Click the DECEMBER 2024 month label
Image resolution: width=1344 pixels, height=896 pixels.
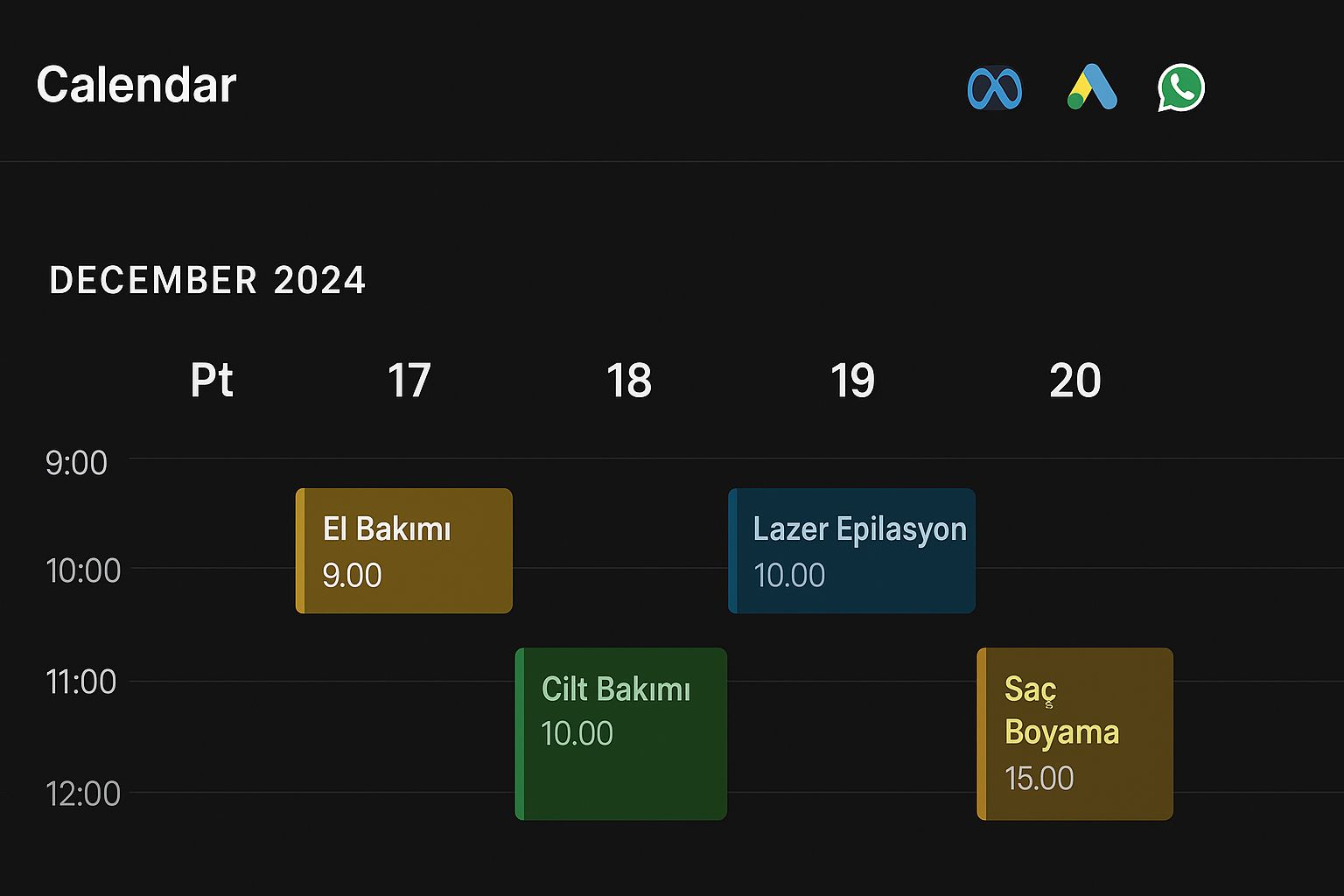point(207,281)
